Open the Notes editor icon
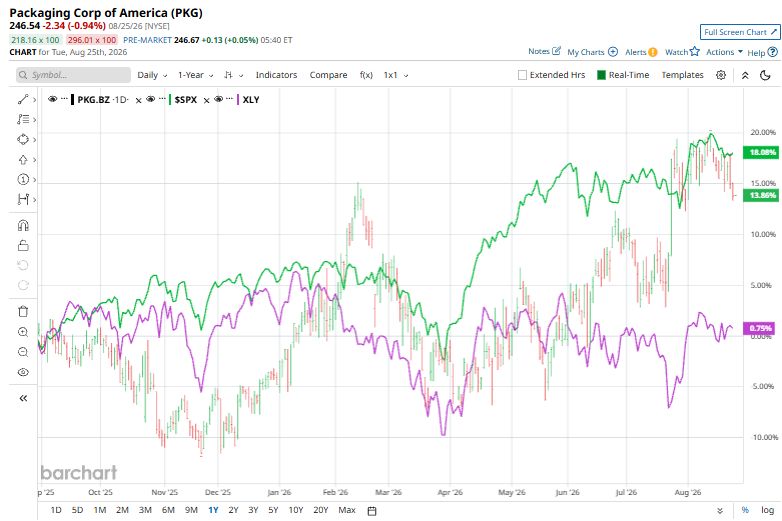The image size is (782, 521). coord(557,51)
